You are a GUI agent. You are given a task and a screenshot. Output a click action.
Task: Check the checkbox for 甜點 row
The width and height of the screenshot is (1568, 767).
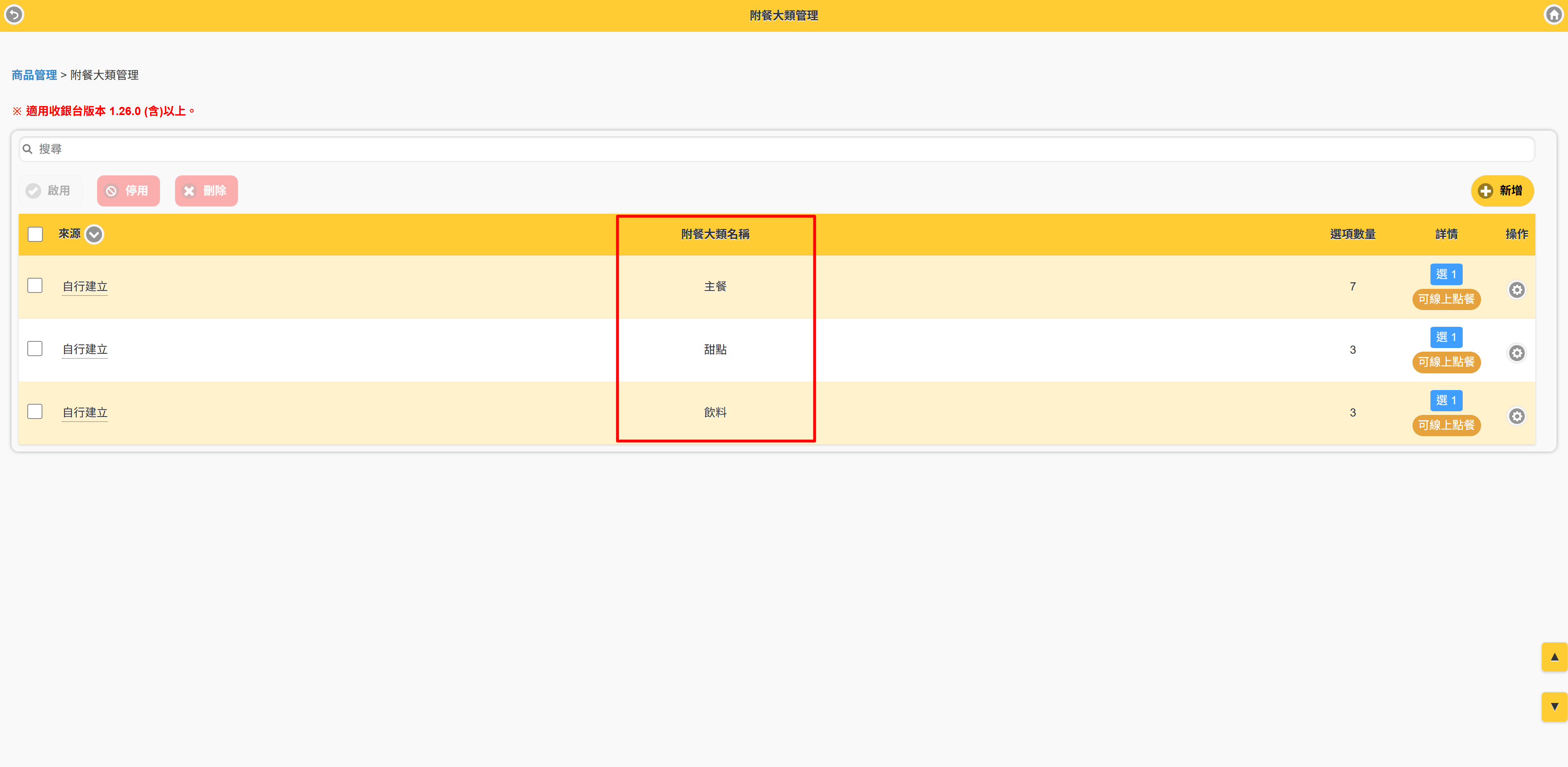pos(35,348)
